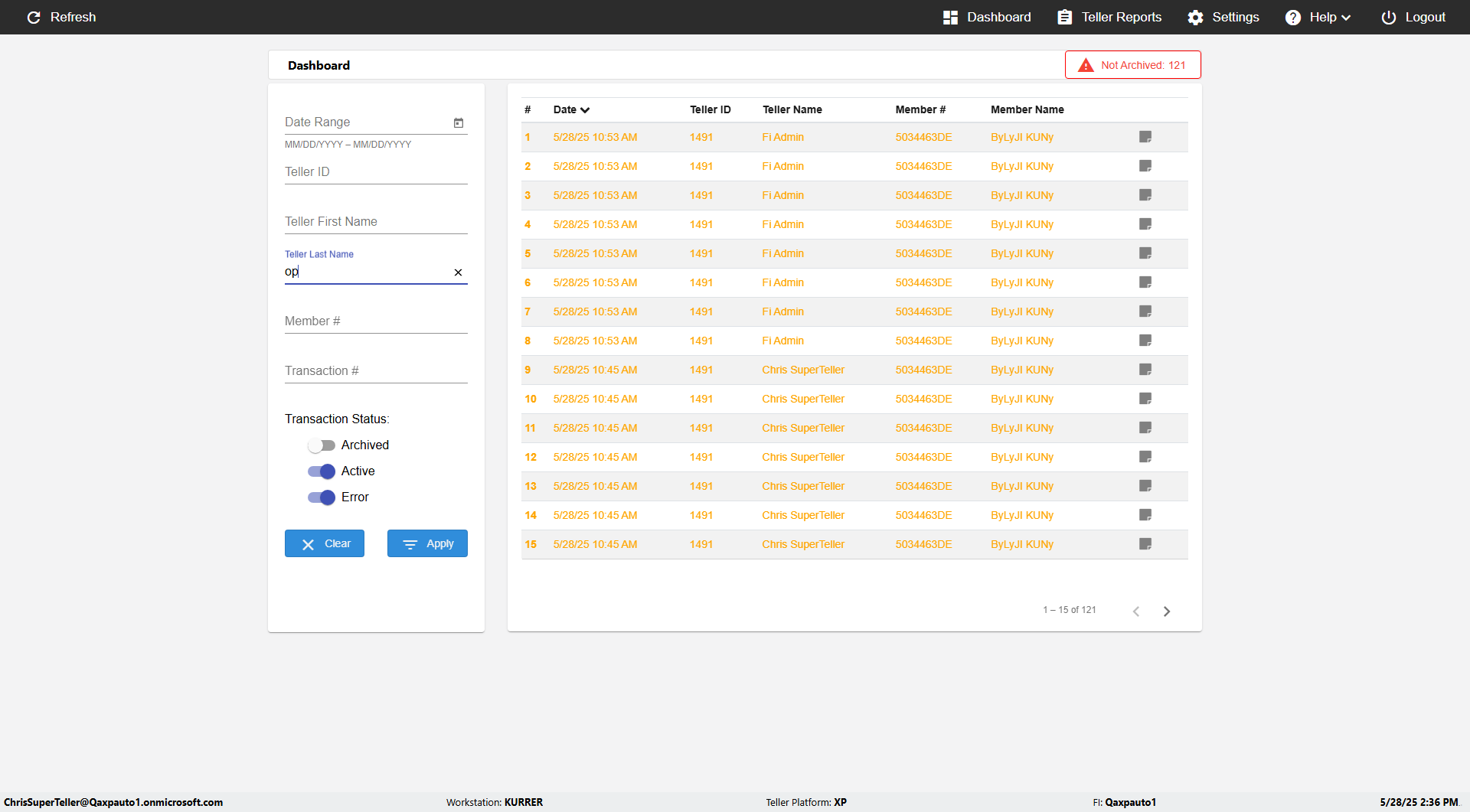Image resolution: width=1470 pixels, height=812 pixels.
Task: Go to previous page using left chevron
Action: click(x=1136, y=611)
